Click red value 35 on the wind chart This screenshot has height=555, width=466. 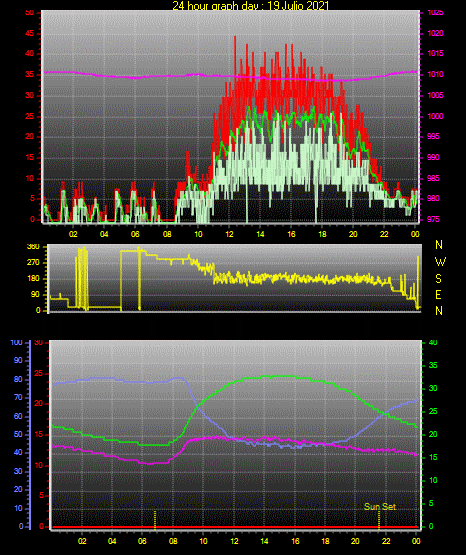click(x=30, y=74)
